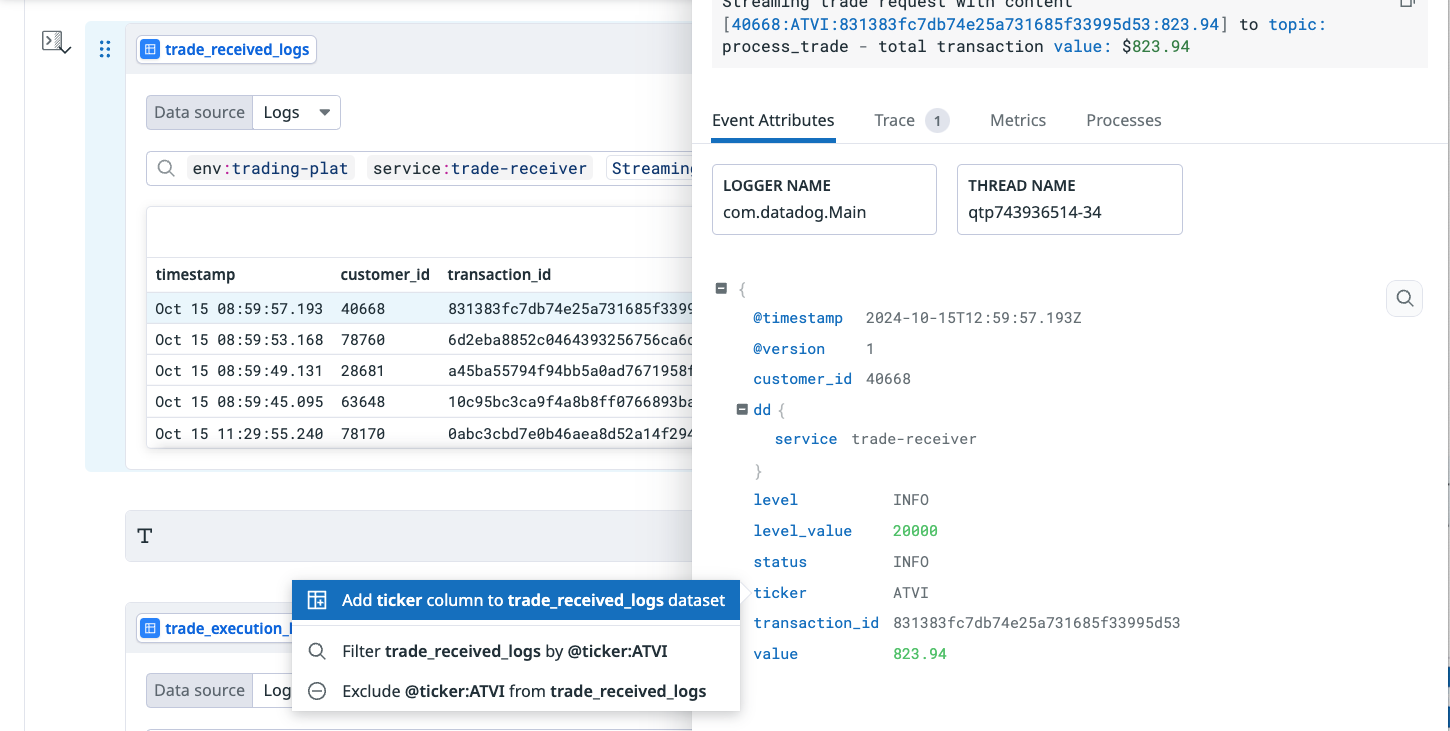Click the search button in the JSON attributes panel
Image resolution: width=1450 pixels, height=731 pixels.
point(1404,298)
